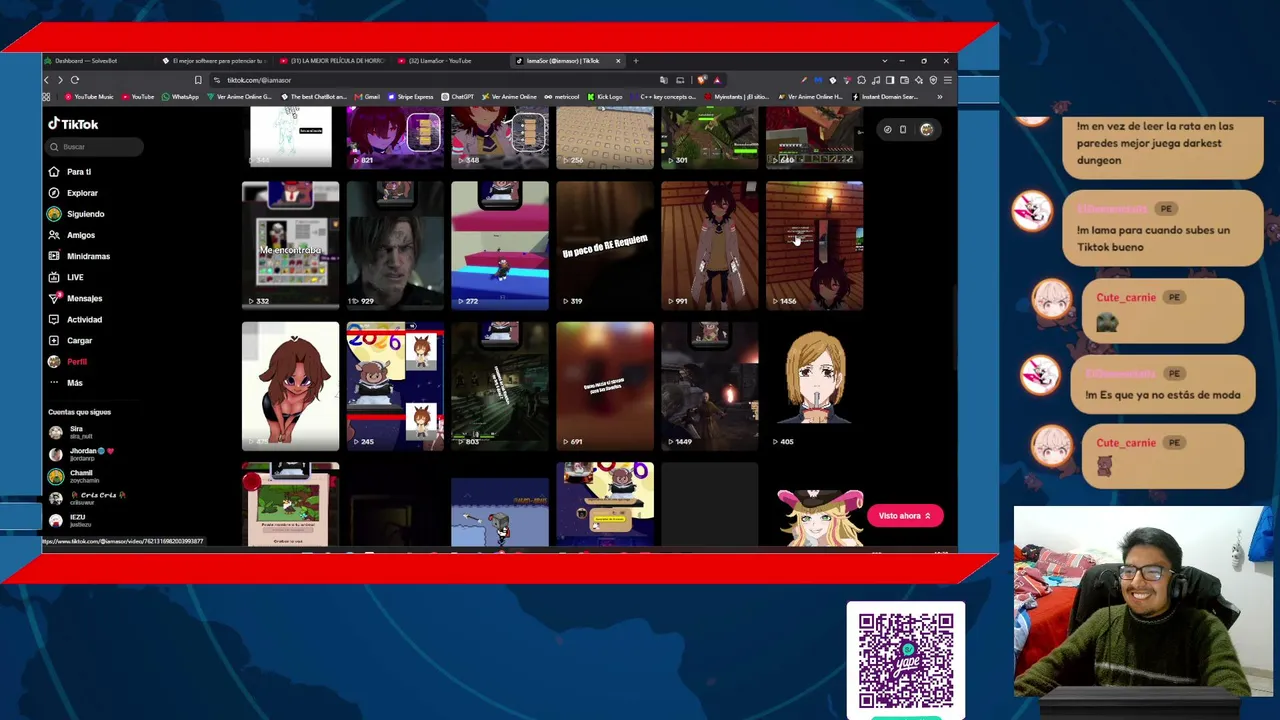Click the TikTok logo
The height and width of the screenshot is (720, 1280).
(73, 124)
